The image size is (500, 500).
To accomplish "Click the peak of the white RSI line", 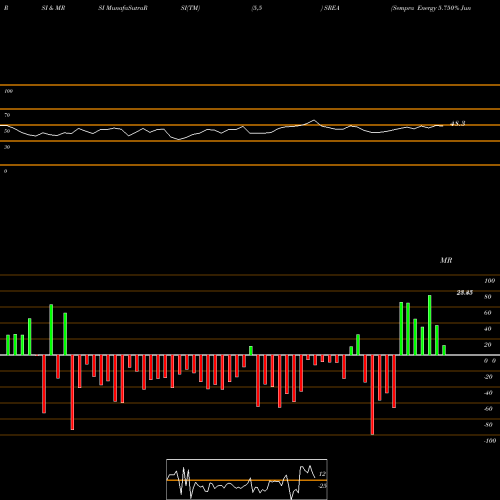I will (314, 120).
